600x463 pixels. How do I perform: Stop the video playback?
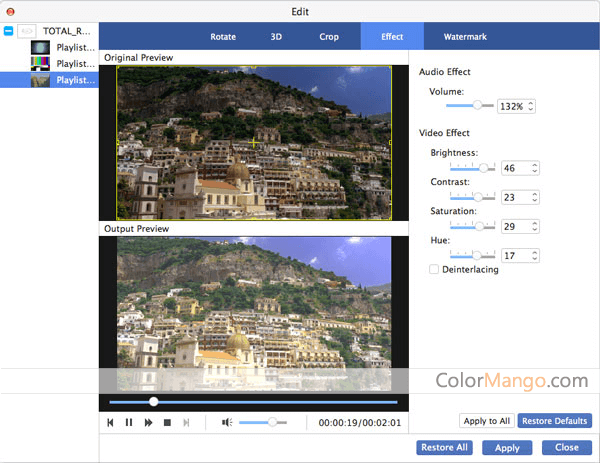(167, 423)
